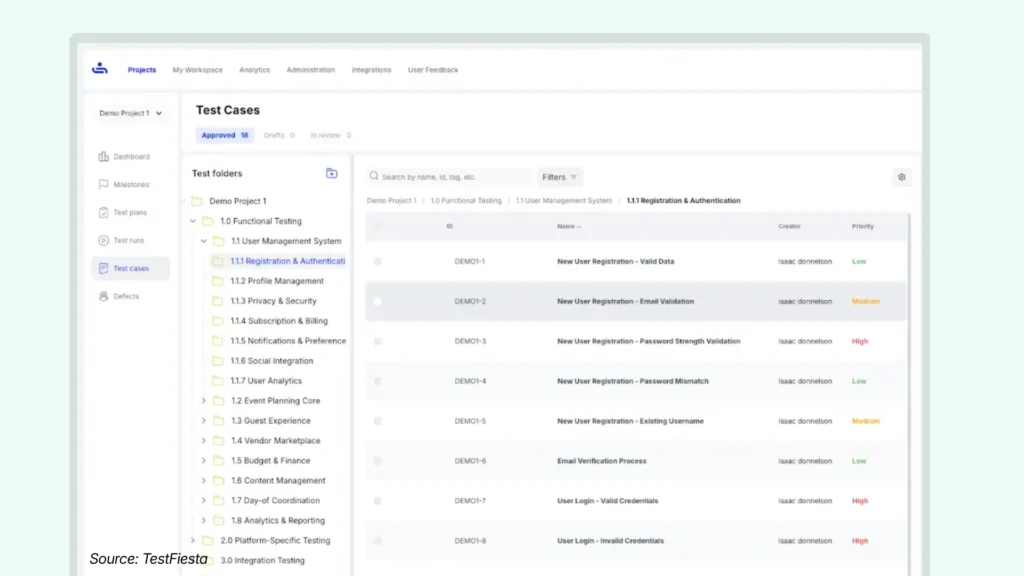
Task: Check the DEMO1-2 row checkbox
Action: [377, 301]
